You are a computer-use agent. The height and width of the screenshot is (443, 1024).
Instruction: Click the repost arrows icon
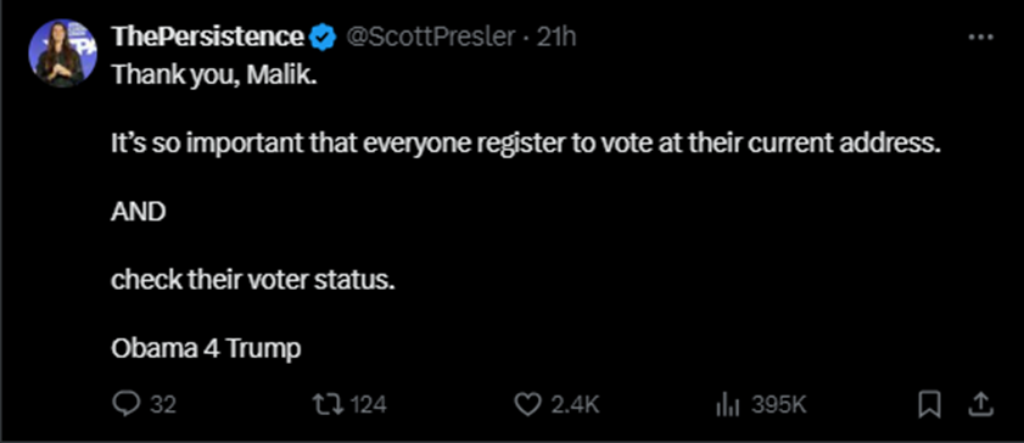(x=327, y=404)
